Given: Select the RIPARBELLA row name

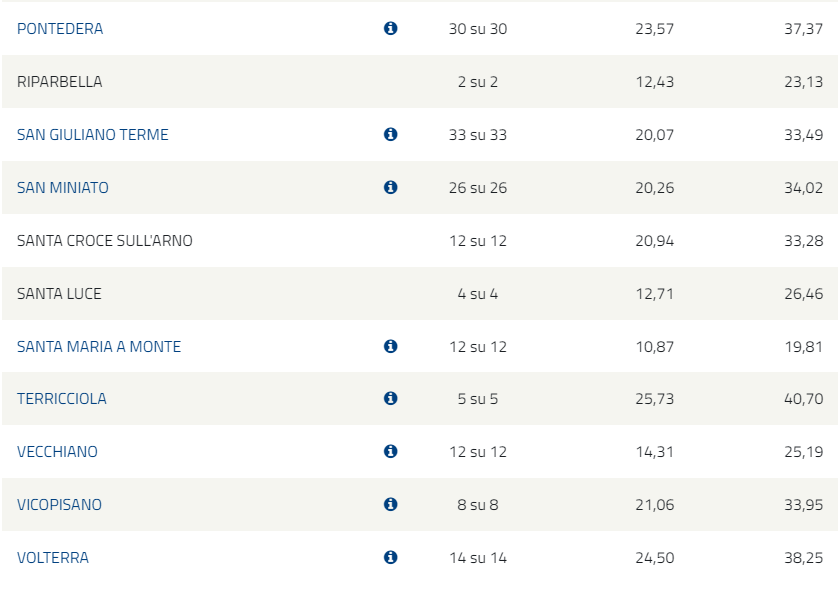Looking at the screenshot, I should pos(59,81).
